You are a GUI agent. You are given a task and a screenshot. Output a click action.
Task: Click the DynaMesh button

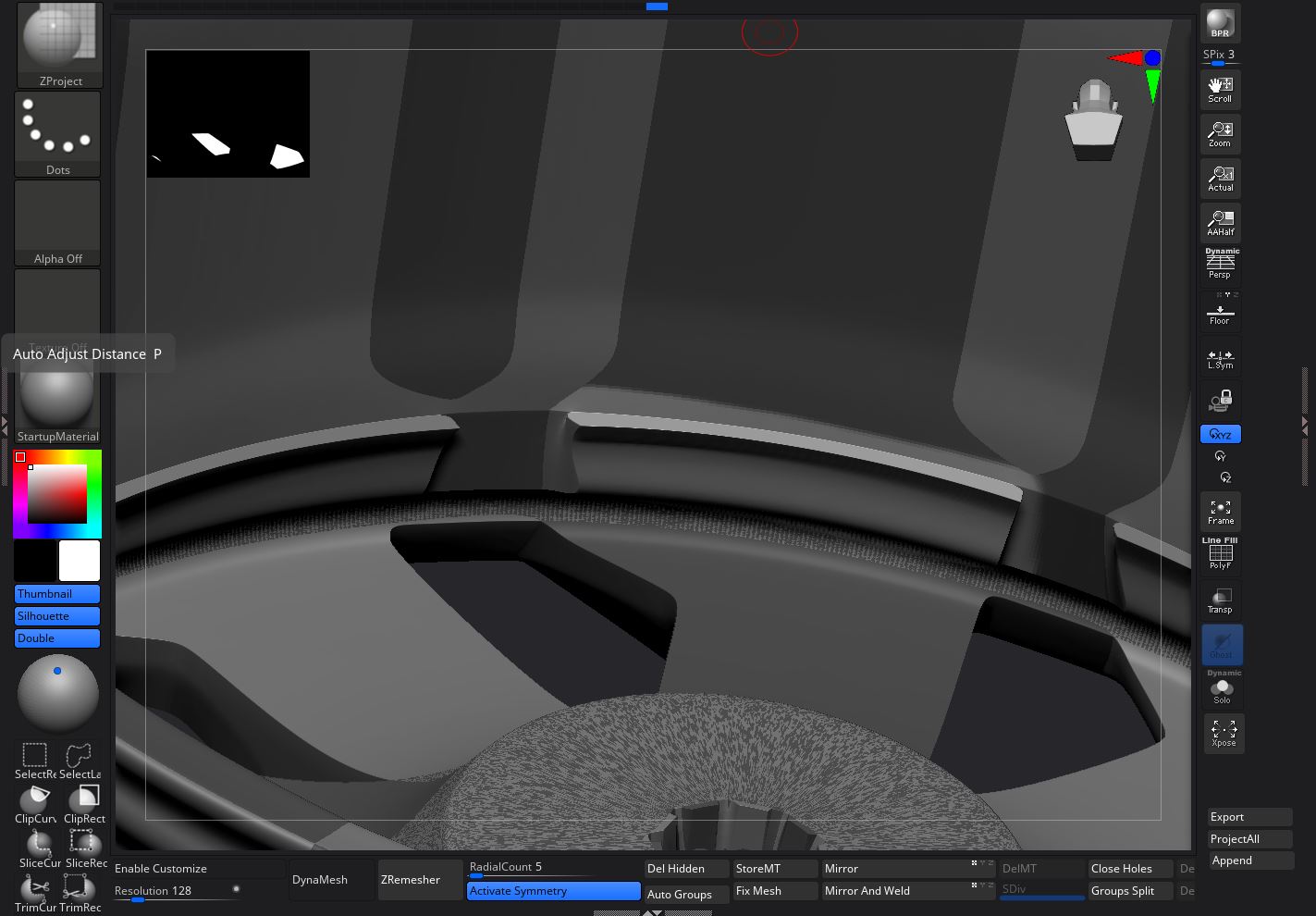[320, 880]
